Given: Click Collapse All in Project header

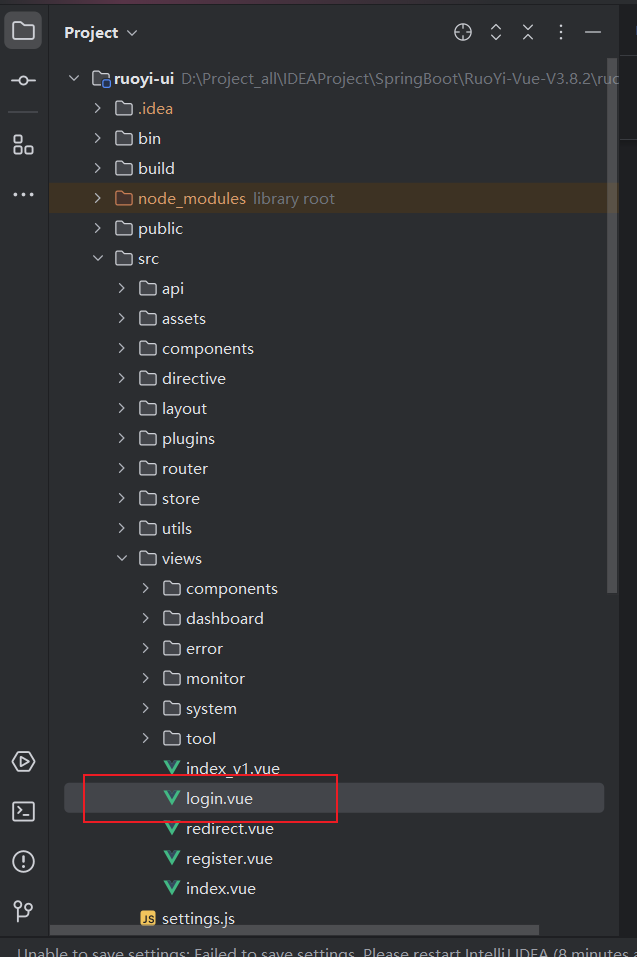Looking at the screenshot, I should pos(528,32).
